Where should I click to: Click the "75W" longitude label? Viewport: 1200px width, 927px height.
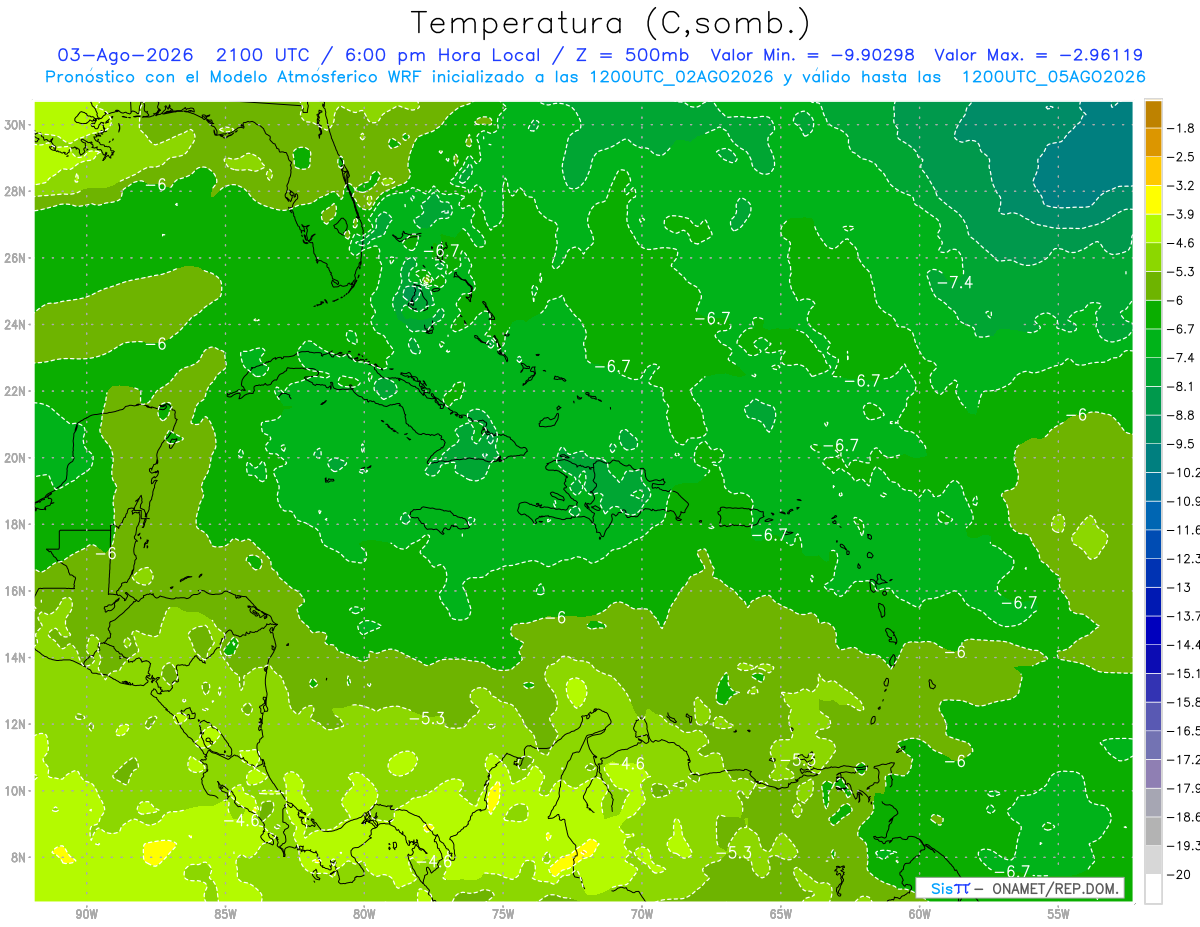pos(503,914)
